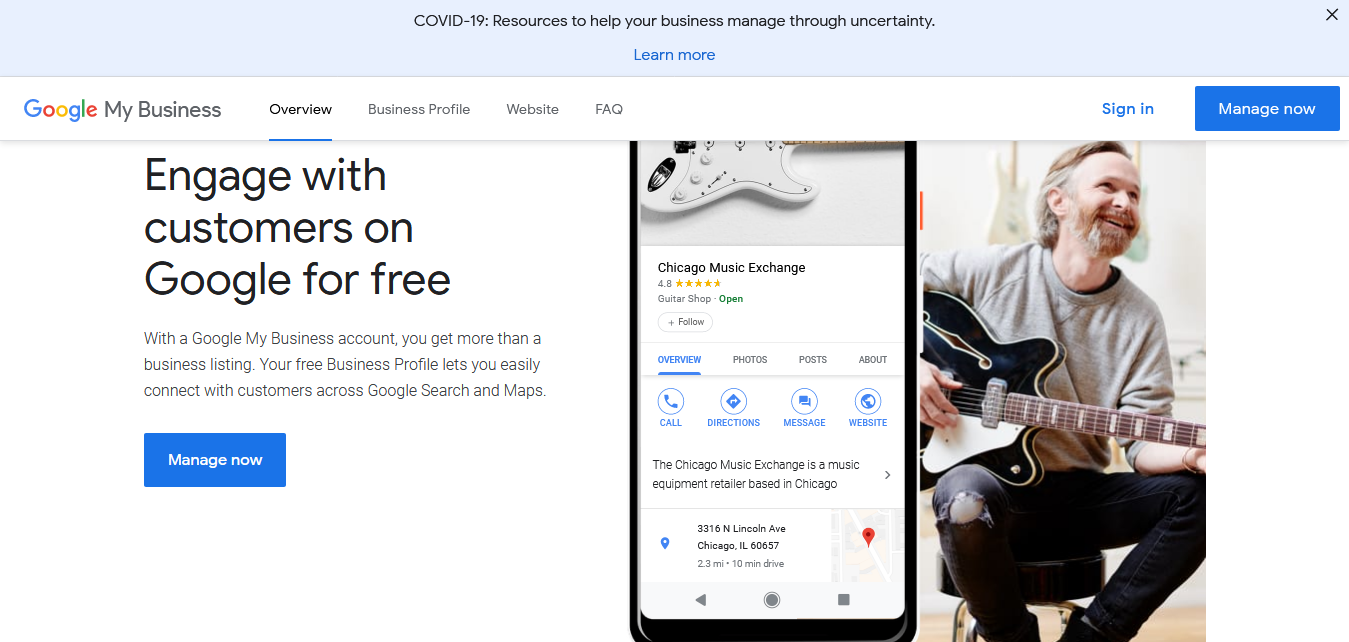Tap the Call phone icon
Screen dimensions: 1349x642
671,402
